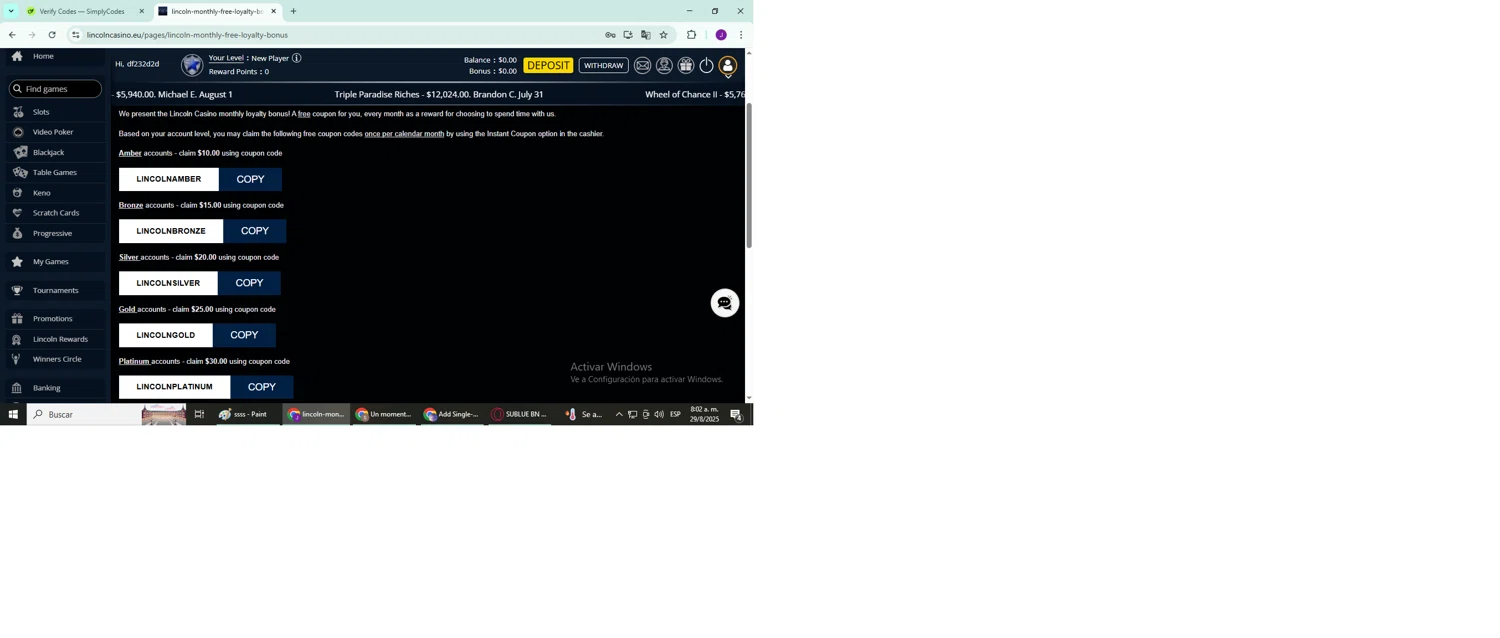The width and height of the screenshot is (1500, 638).
Task: Open Banking in sidebar
Action: click(46, 388)
